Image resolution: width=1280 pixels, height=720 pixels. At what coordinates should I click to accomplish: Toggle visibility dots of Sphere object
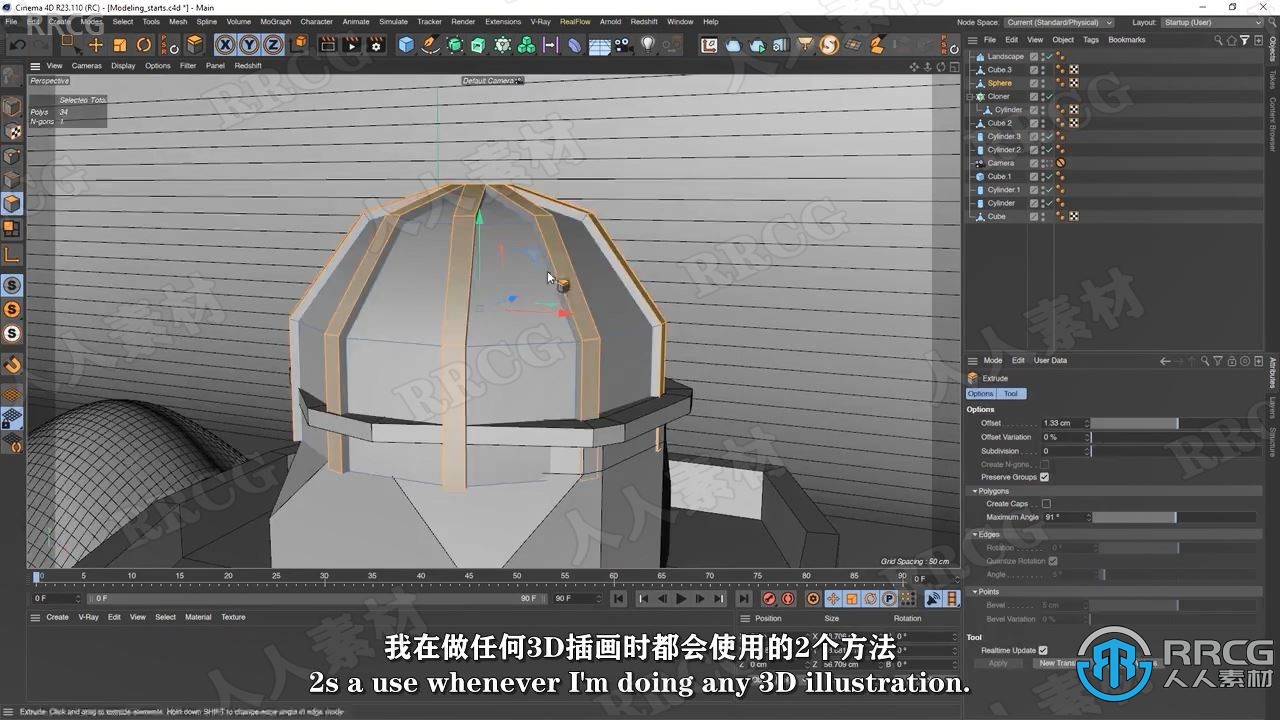[1043, 83]
